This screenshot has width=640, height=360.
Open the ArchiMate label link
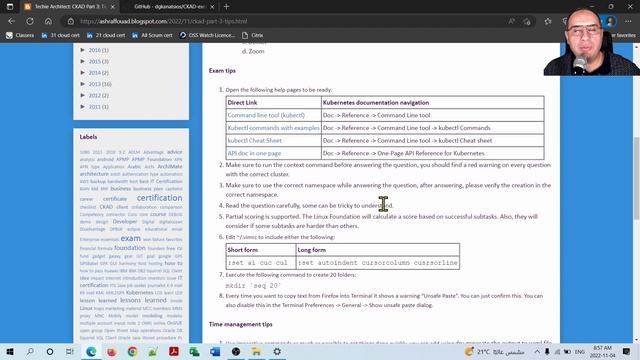170,167
